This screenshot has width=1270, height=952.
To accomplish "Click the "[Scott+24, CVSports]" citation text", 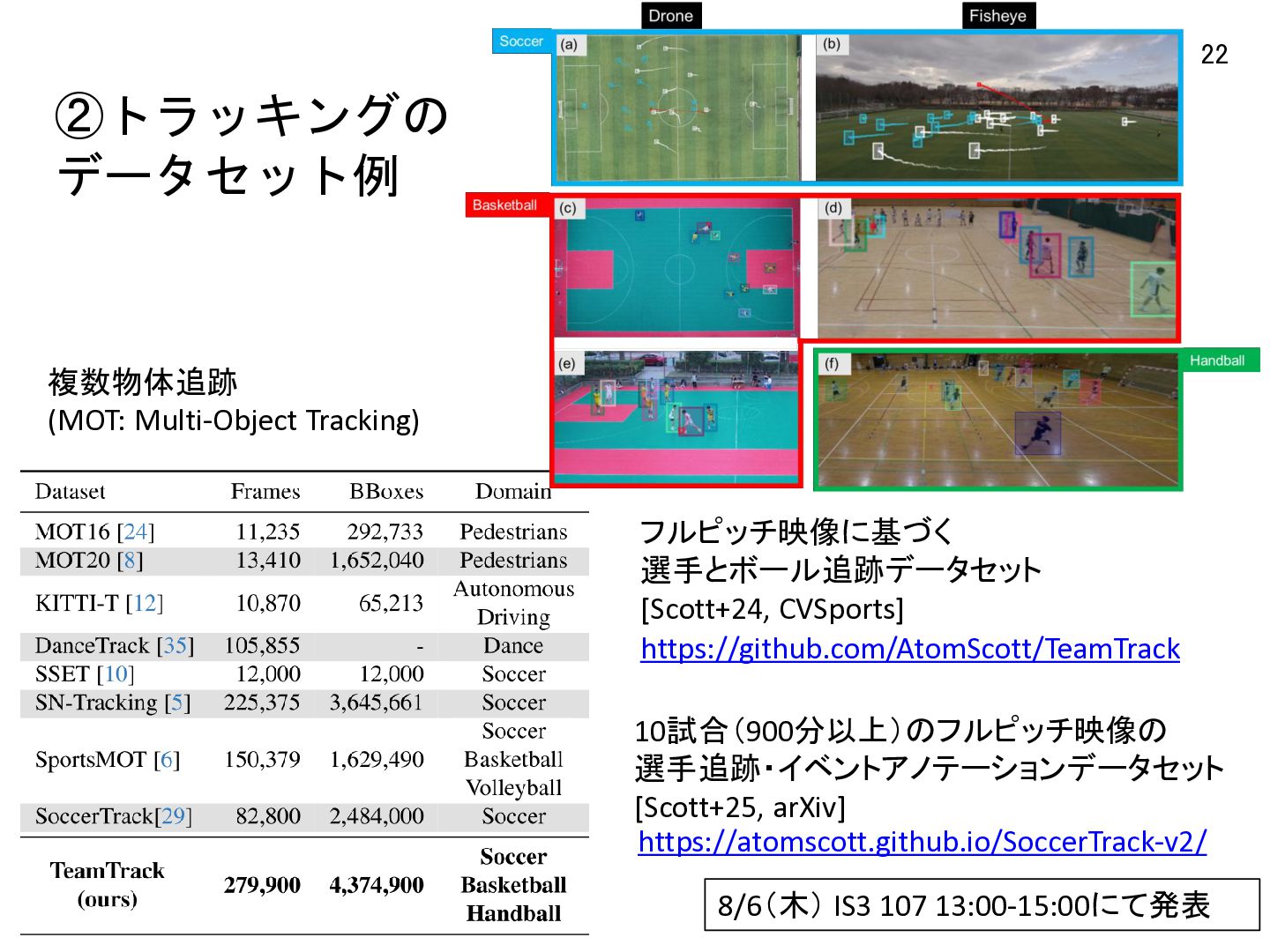I will [773, 609].
